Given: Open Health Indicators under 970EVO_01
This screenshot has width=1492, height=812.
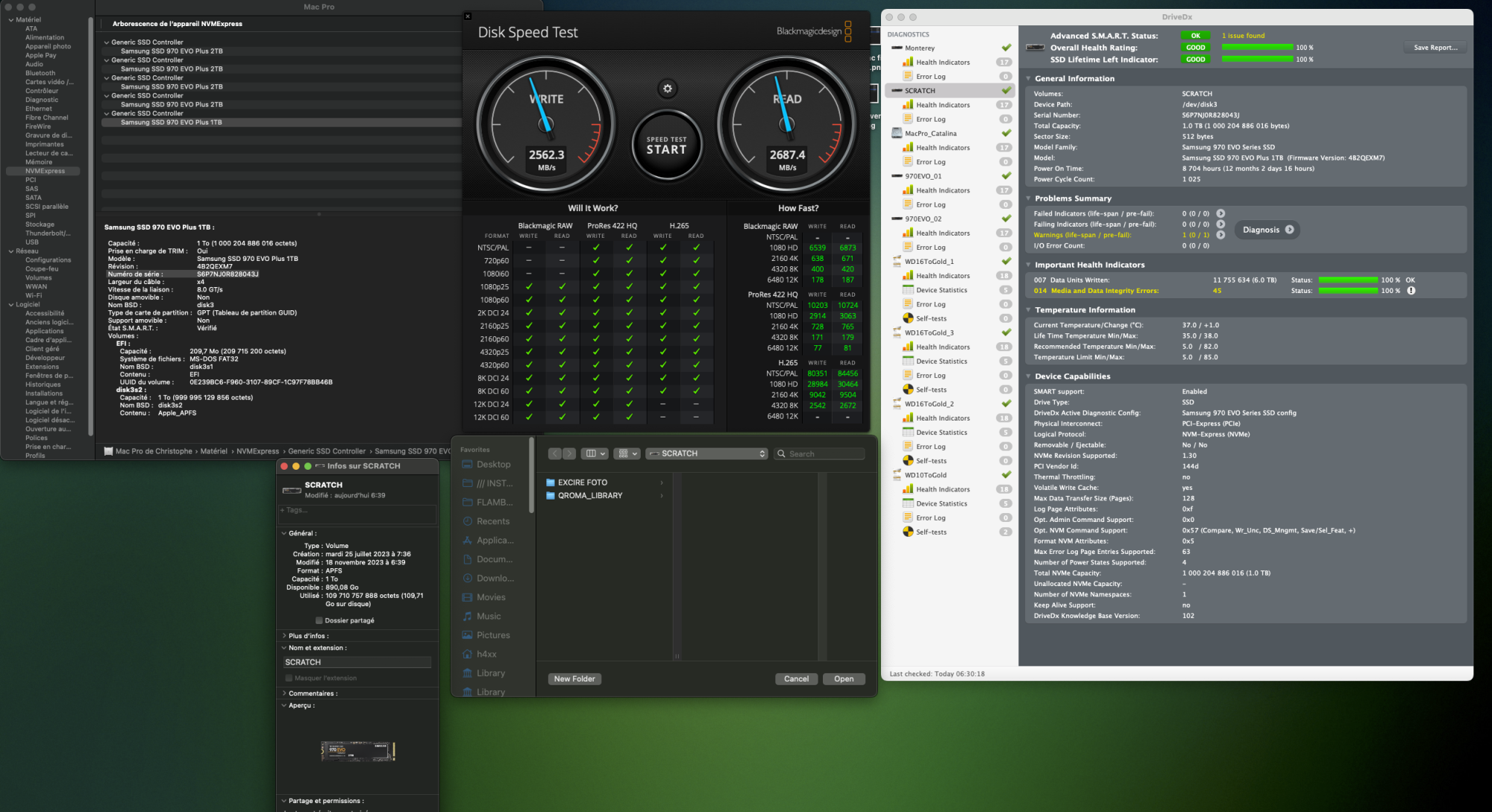Looking at the screenshot, I should (x=942, y=191).
